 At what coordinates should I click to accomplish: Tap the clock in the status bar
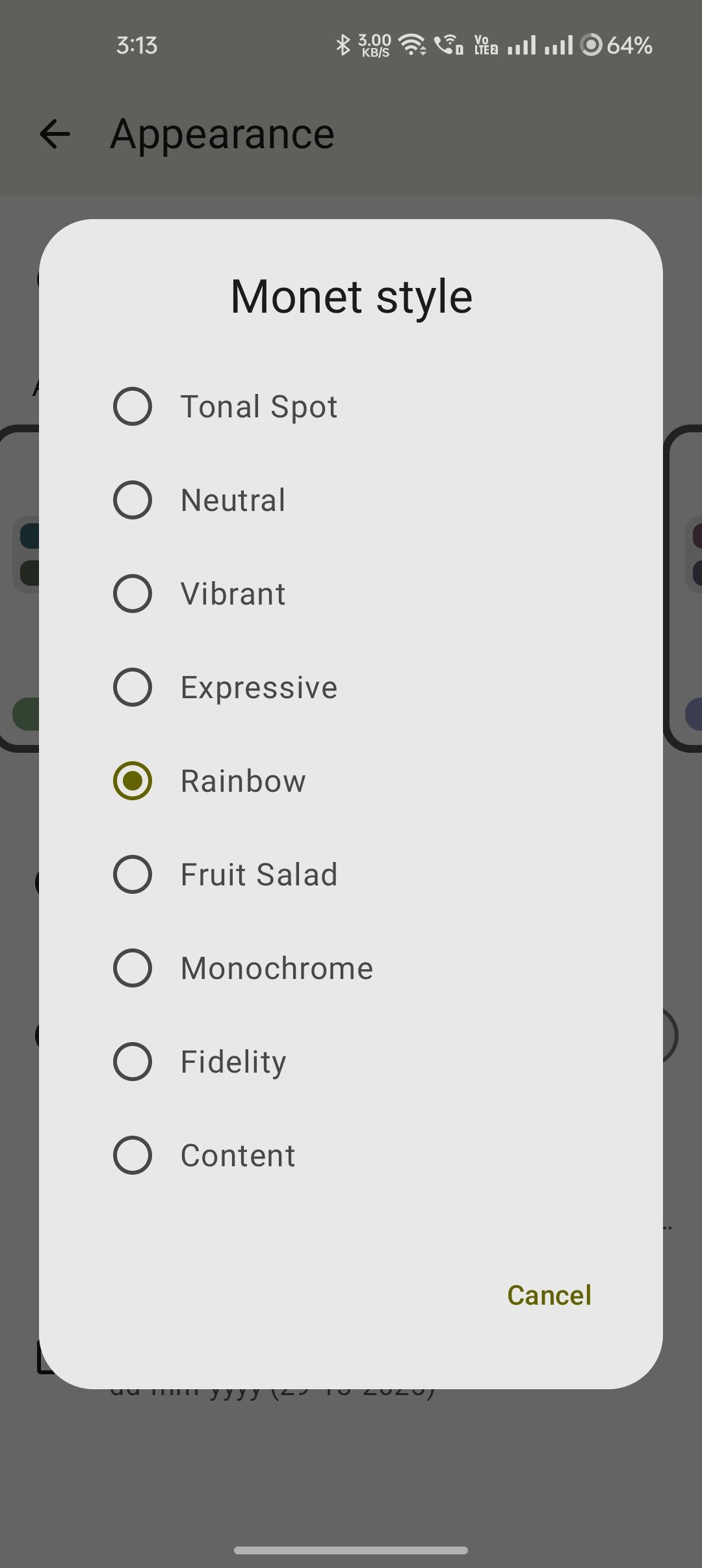(x=136, y=46)
